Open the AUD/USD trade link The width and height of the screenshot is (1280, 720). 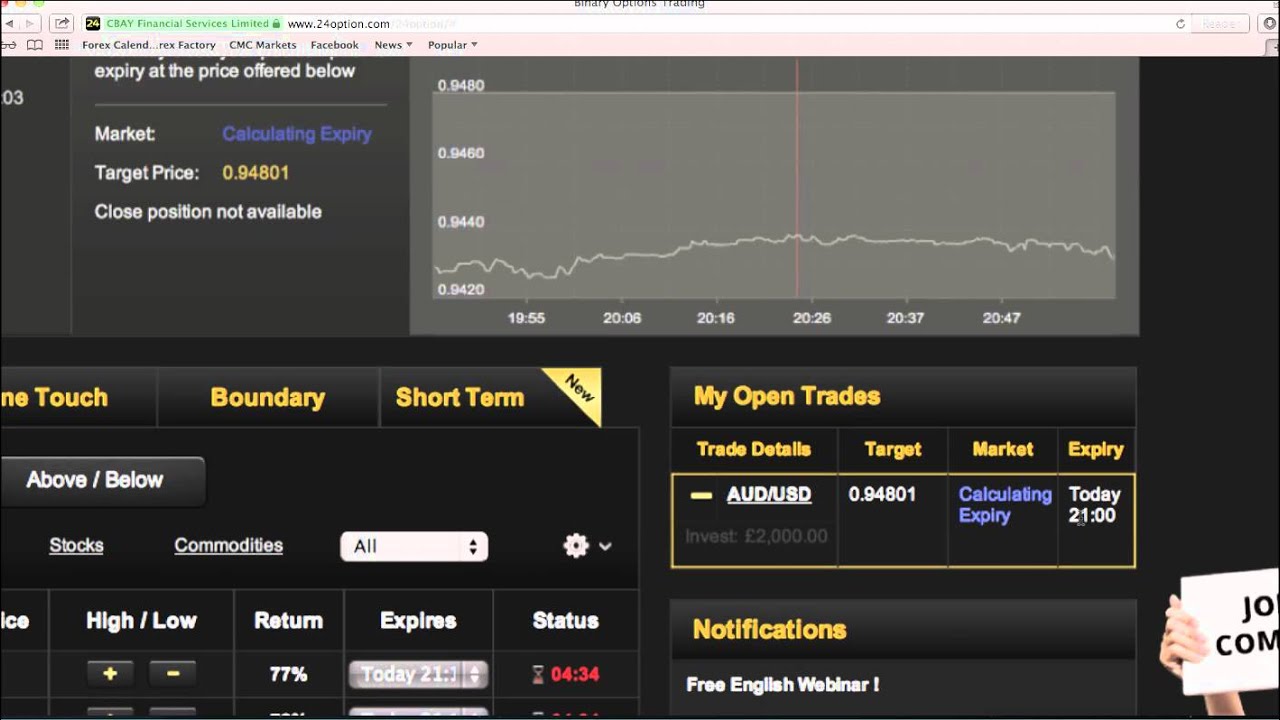click(769, 494)
